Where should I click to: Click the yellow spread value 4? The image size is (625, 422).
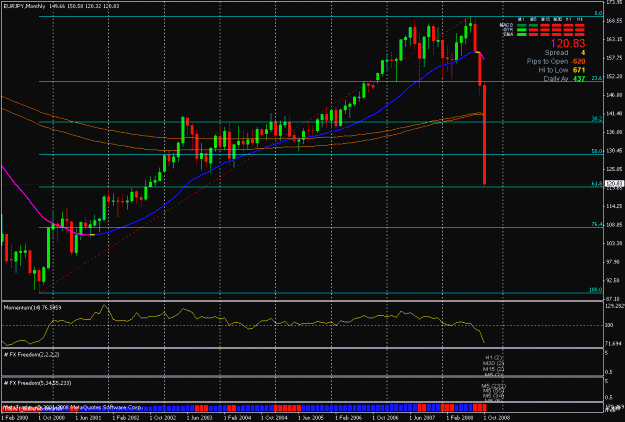click(583, 53)
